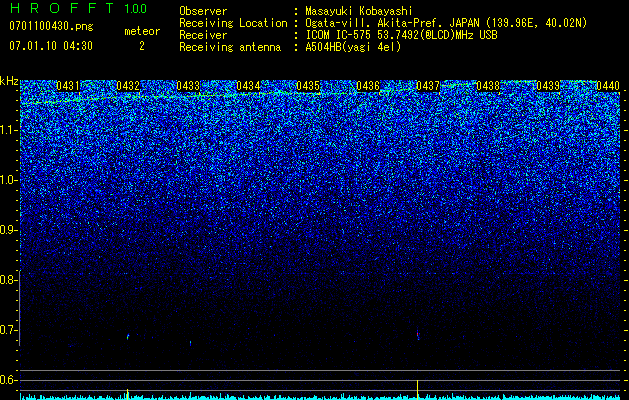Click the meteor echo near 0432
This screenshot has width=629, height=400.
click(x=128, y=337)
